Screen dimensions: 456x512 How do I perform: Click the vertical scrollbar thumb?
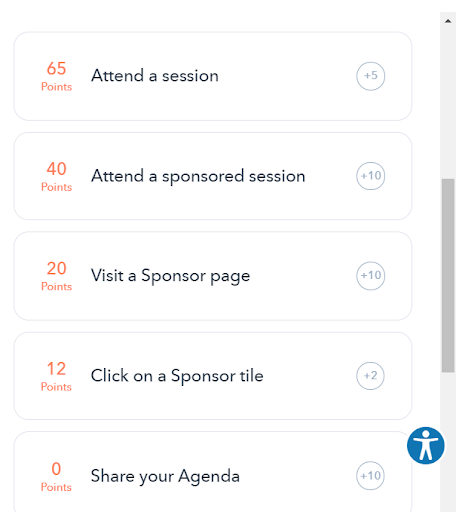point(448,275)
